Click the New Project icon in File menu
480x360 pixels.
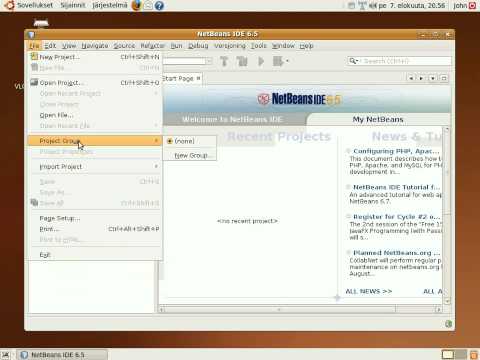click(x=34, y=57)
